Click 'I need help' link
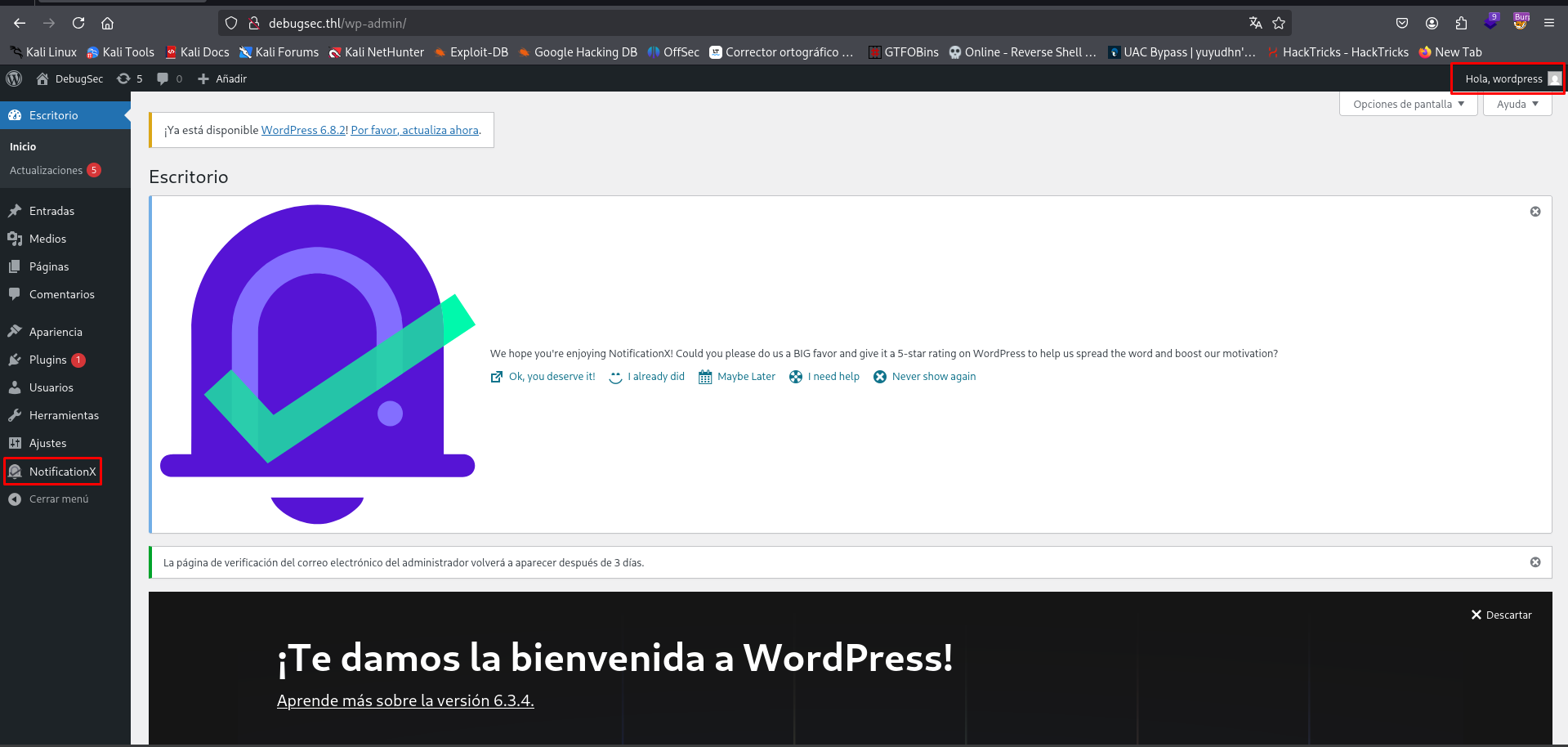The width and height of the screenshot is (1568, 747). point(824,377)
